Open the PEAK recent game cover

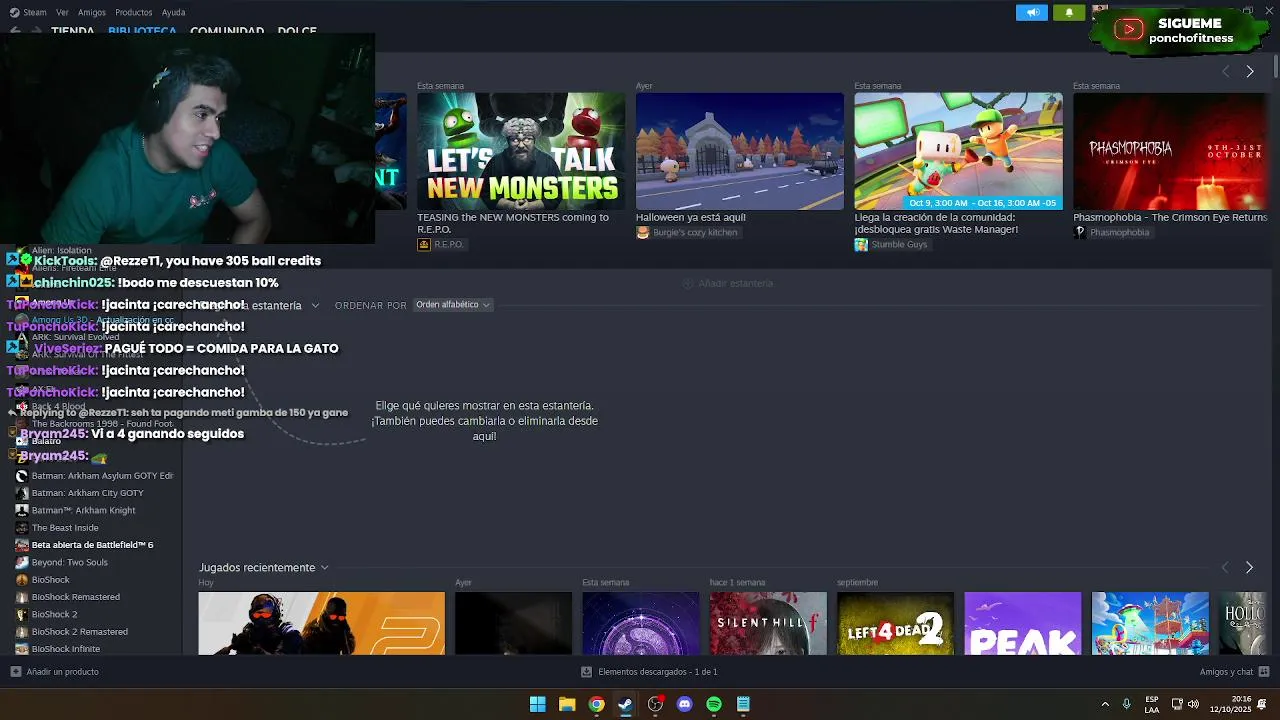pos(1023,623)
